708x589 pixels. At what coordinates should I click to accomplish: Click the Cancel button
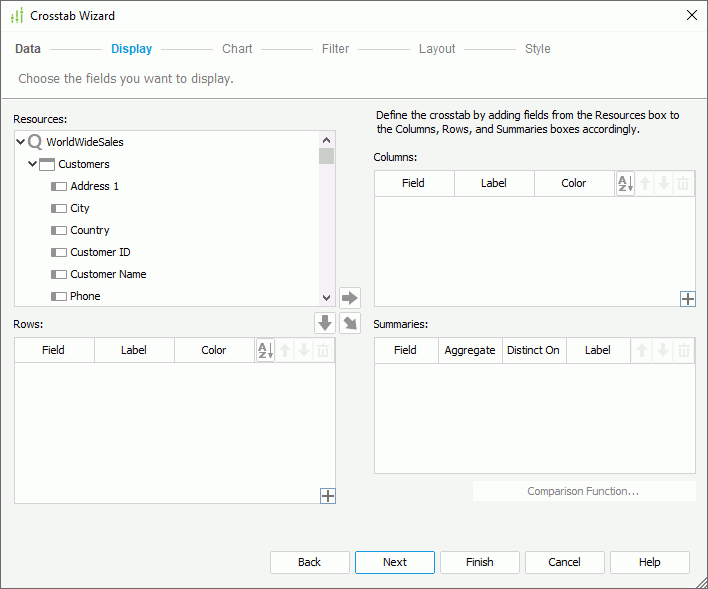564,562
